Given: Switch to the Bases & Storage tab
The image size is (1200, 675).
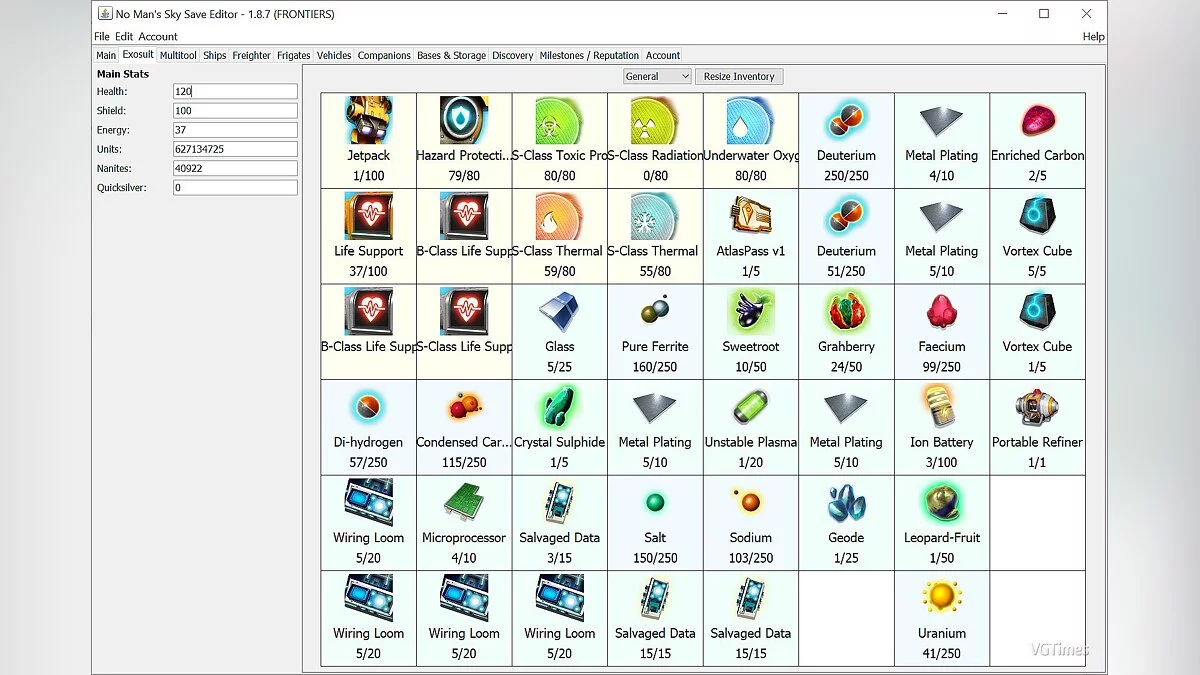Looking at the screenshot, I should pyautogui.click(x=452, y=56).
